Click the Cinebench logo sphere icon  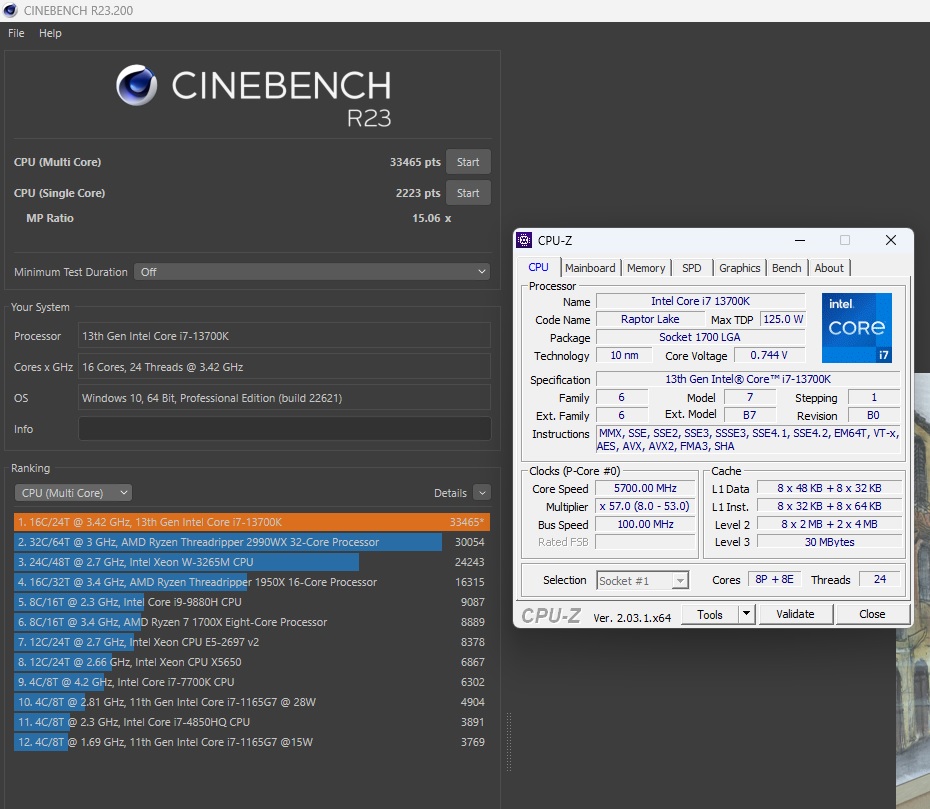point(137,85)
